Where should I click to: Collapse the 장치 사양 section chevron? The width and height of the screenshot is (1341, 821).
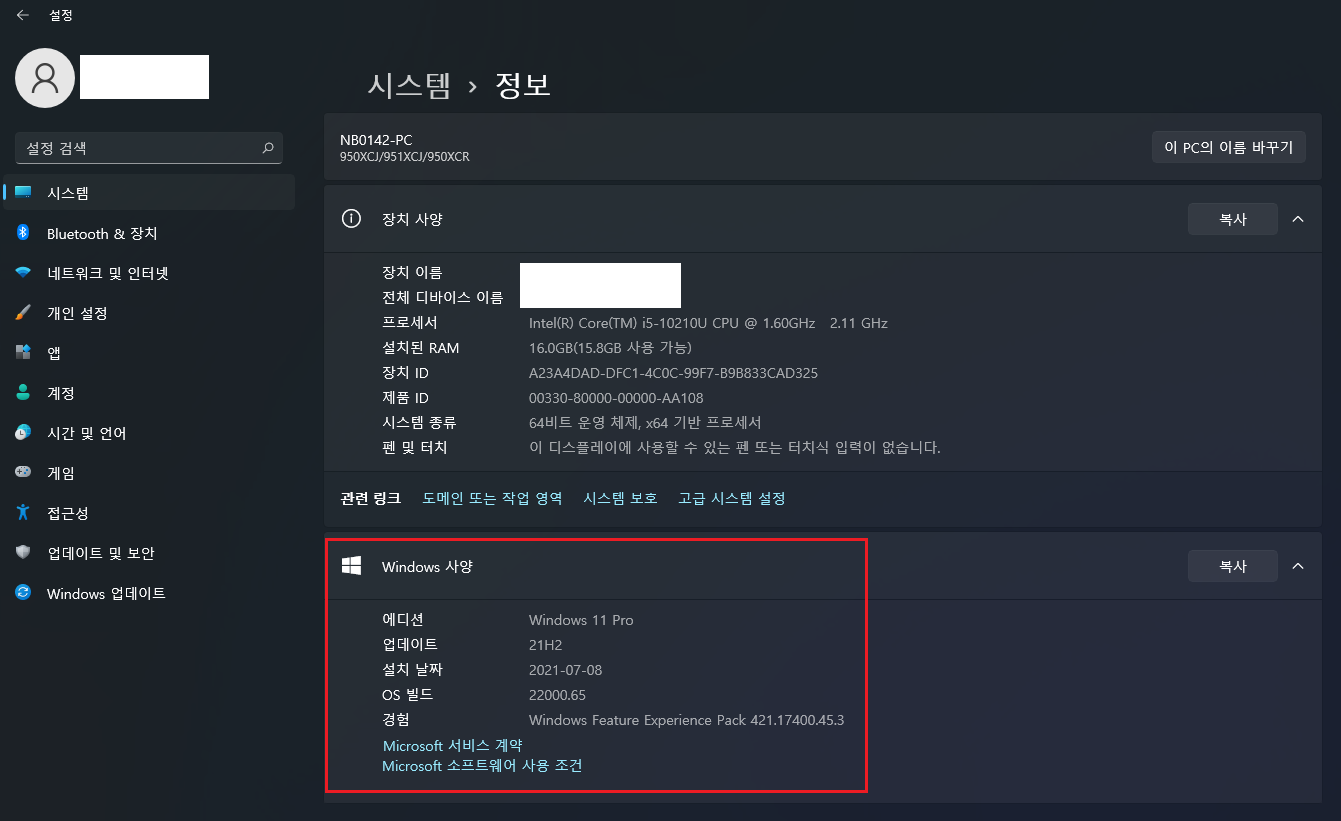click(1298, 219)
